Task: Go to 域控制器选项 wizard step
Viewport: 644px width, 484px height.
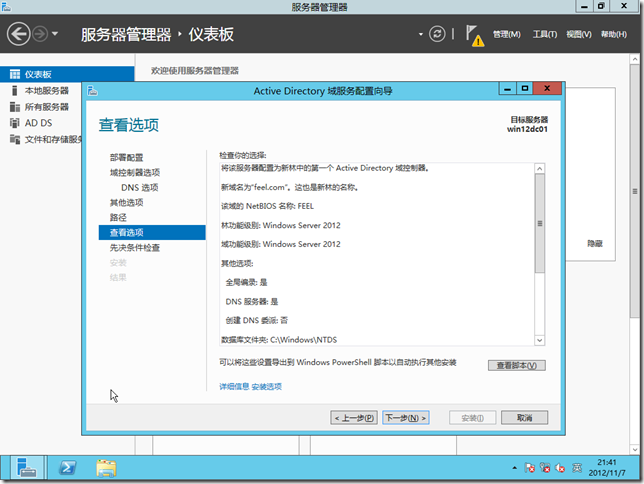Action: 135,173
